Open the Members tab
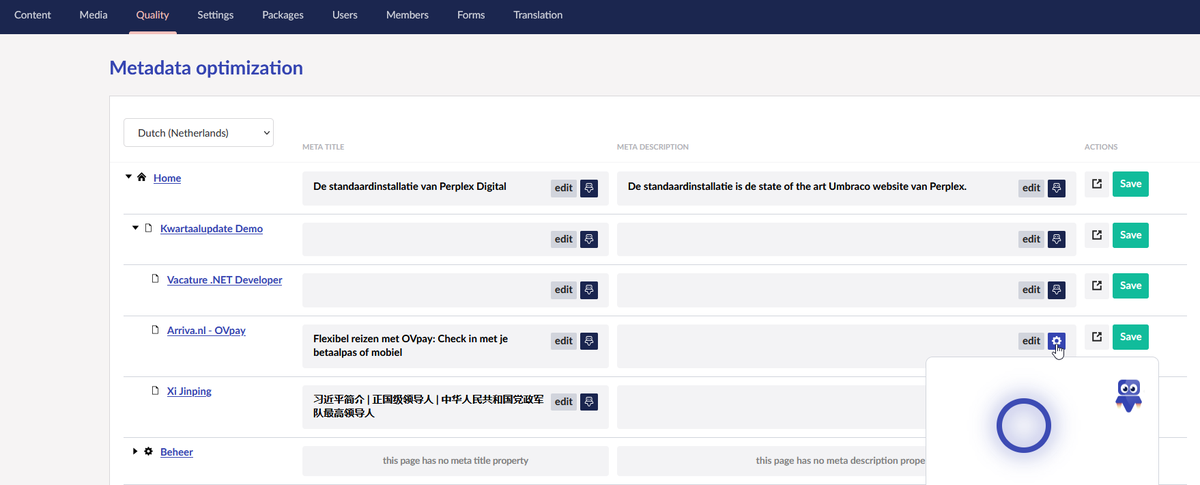 point(407,15)
